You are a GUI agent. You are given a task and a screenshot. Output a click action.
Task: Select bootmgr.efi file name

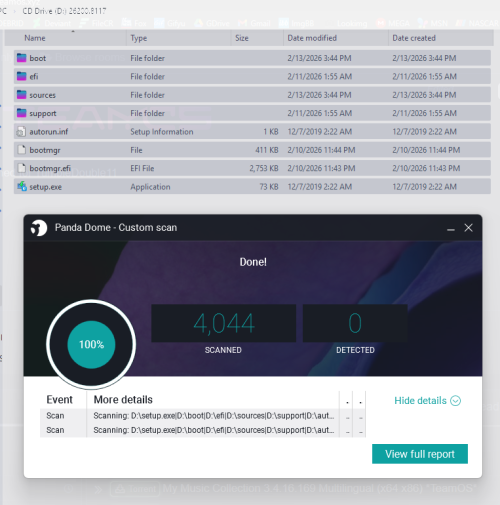tap(50, 168)
